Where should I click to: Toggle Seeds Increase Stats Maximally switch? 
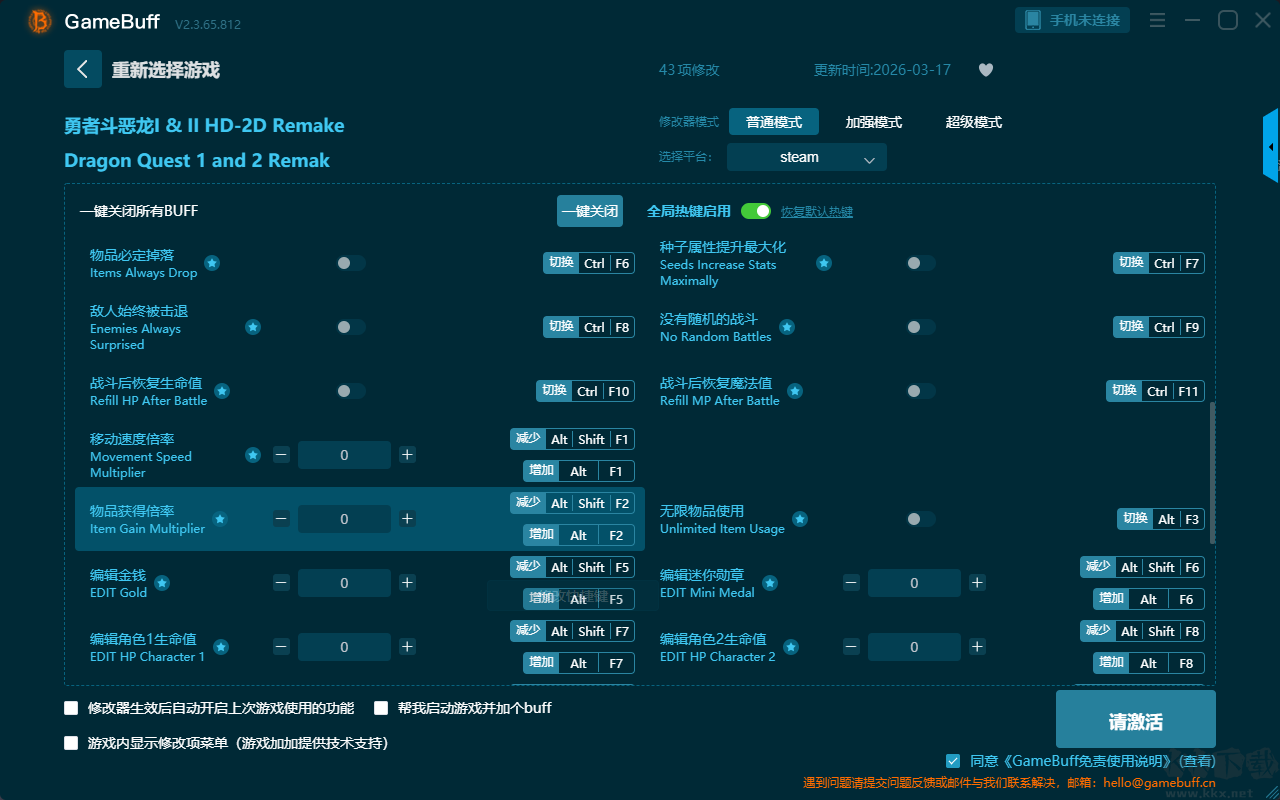[921, 263]
